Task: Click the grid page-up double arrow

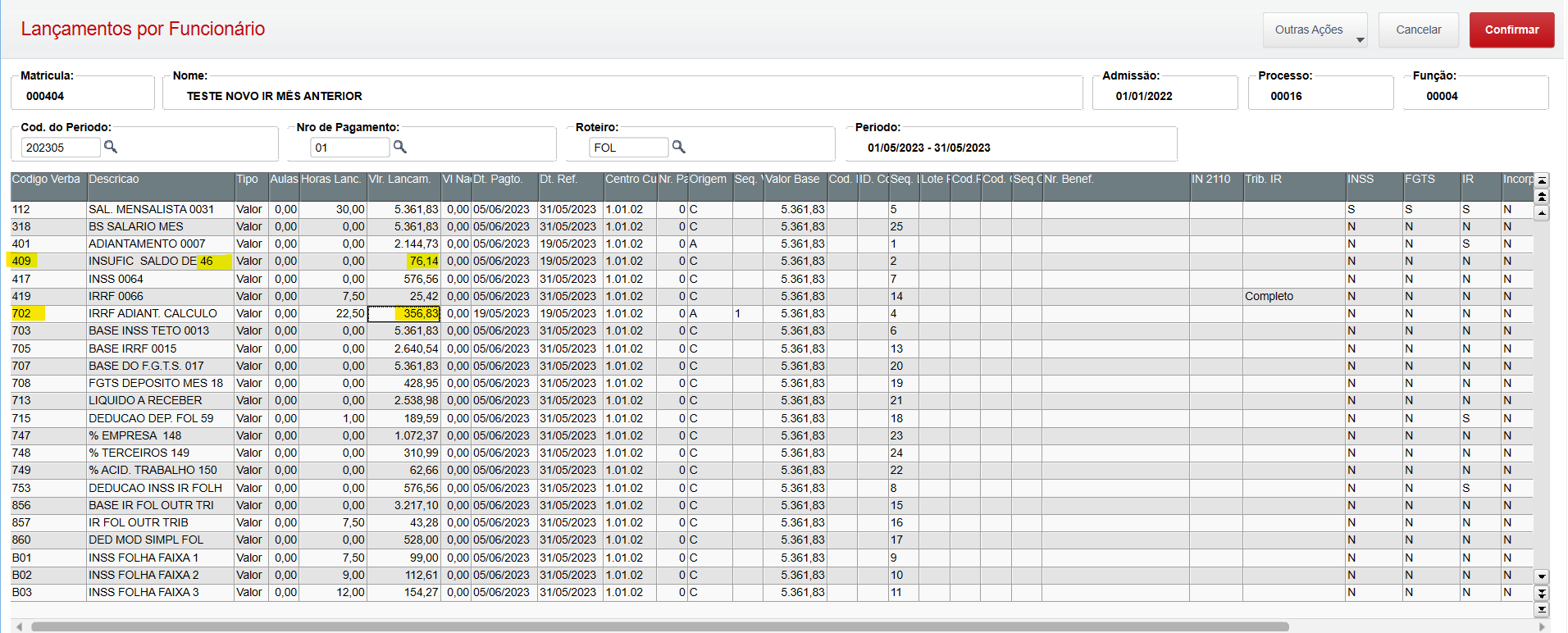Action: click(1542, 197)
